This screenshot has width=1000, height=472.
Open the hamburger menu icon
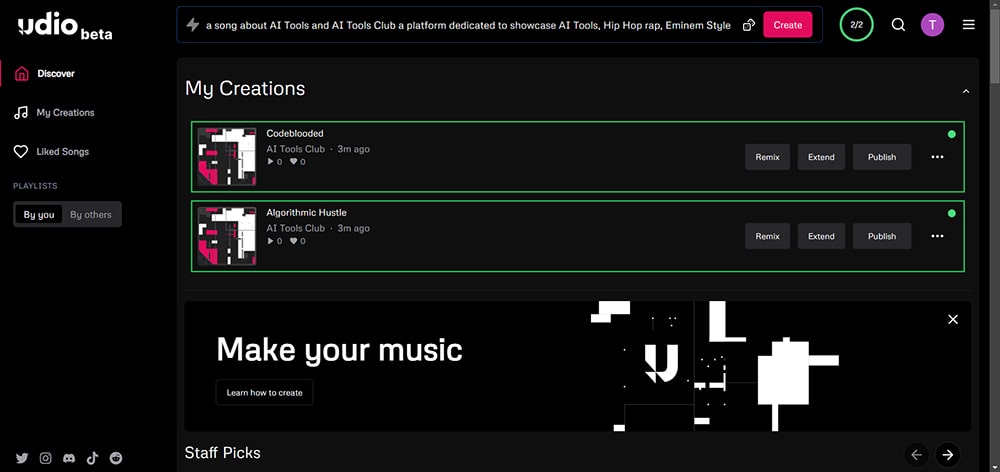point(969,25)
